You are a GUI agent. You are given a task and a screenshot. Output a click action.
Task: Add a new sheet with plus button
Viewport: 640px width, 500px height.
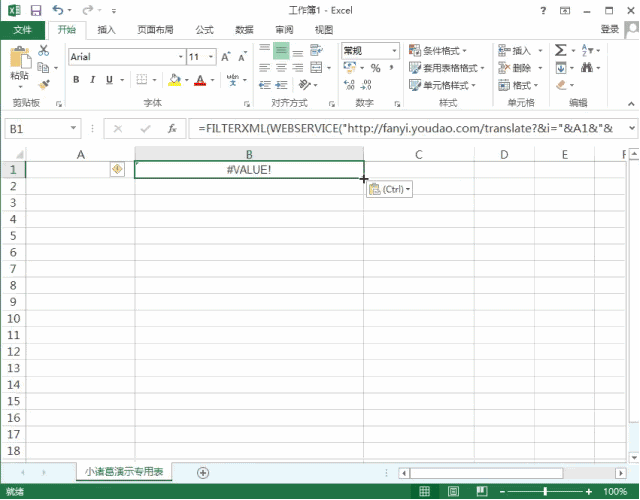pyautogui.click(x=203, y=472)
